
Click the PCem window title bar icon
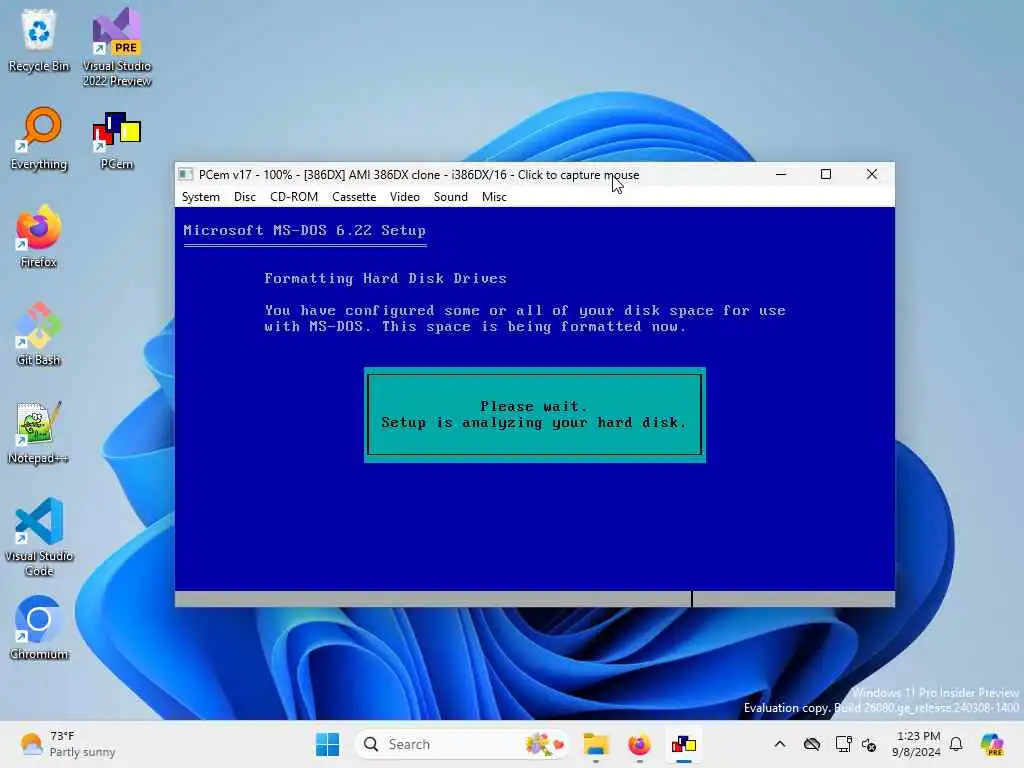pos(185,174)
